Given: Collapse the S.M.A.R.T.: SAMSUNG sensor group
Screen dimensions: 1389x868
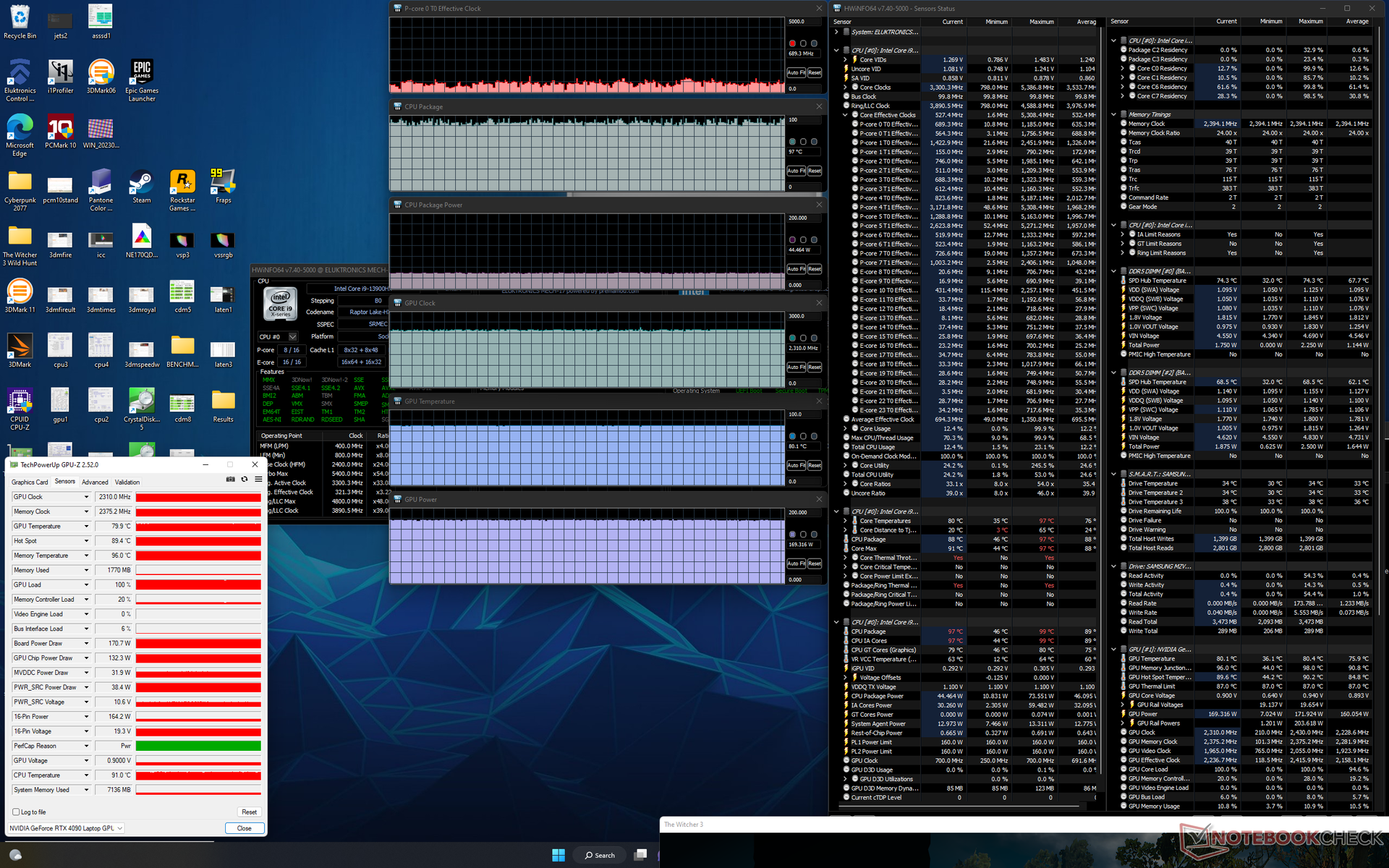Looking at the screenshot, I should click(1114, 475).
